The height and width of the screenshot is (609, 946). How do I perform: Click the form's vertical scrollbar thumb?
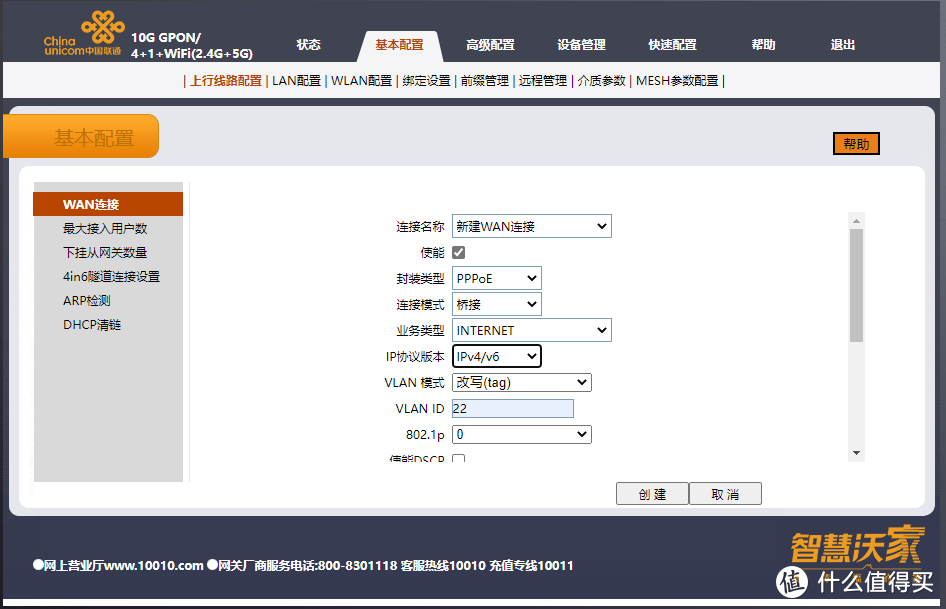[856, 285]
